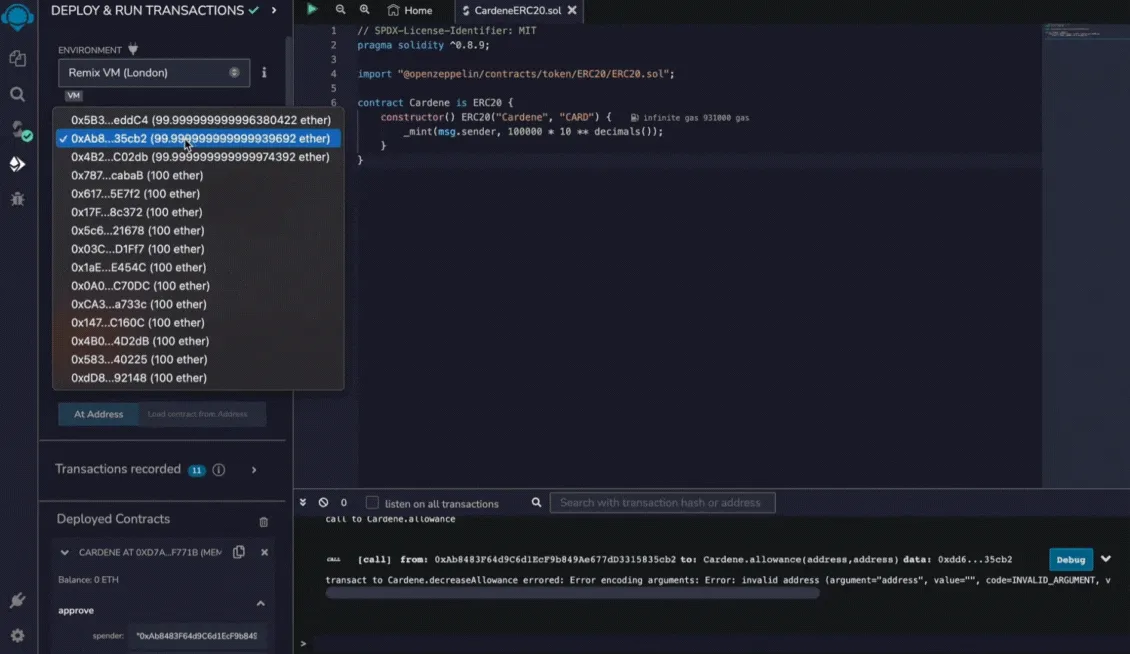Select account 0x4B2...C02db
The image size is (1130, 654).
(199, 157)
